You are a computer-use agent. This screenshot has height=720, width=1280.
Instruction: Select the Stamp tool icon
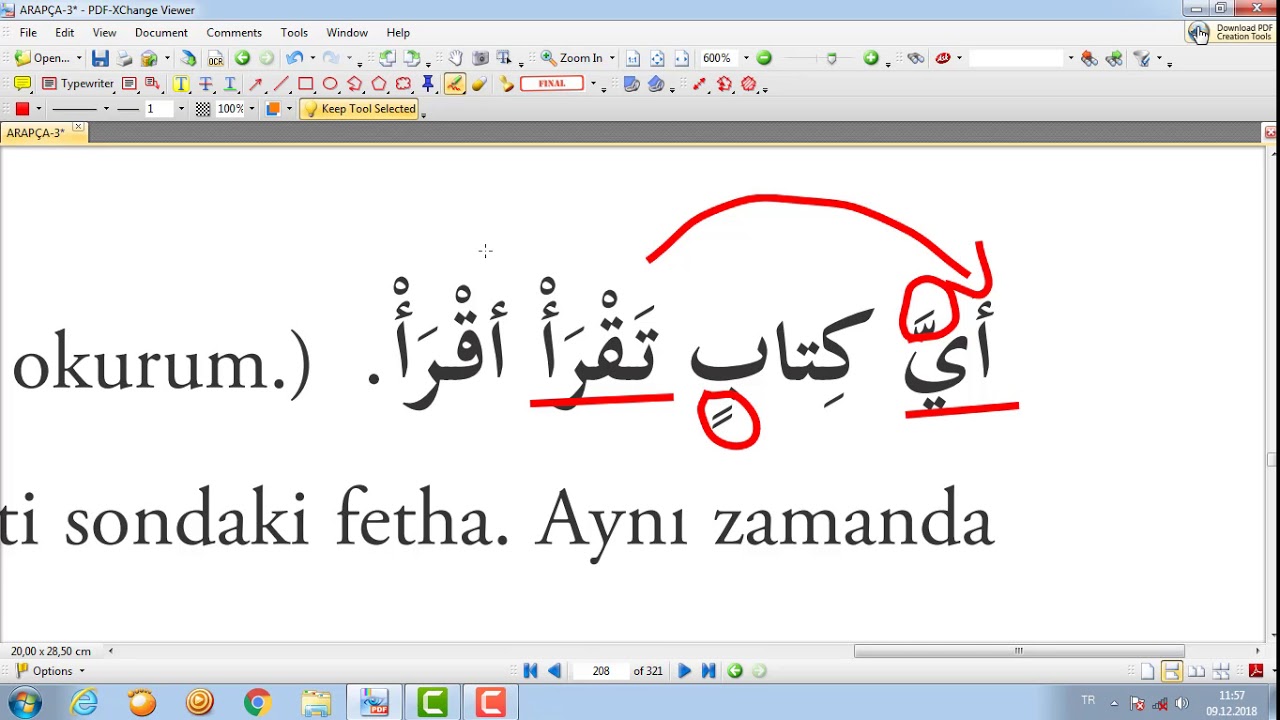pyautogui.click(x=507, y=84)
